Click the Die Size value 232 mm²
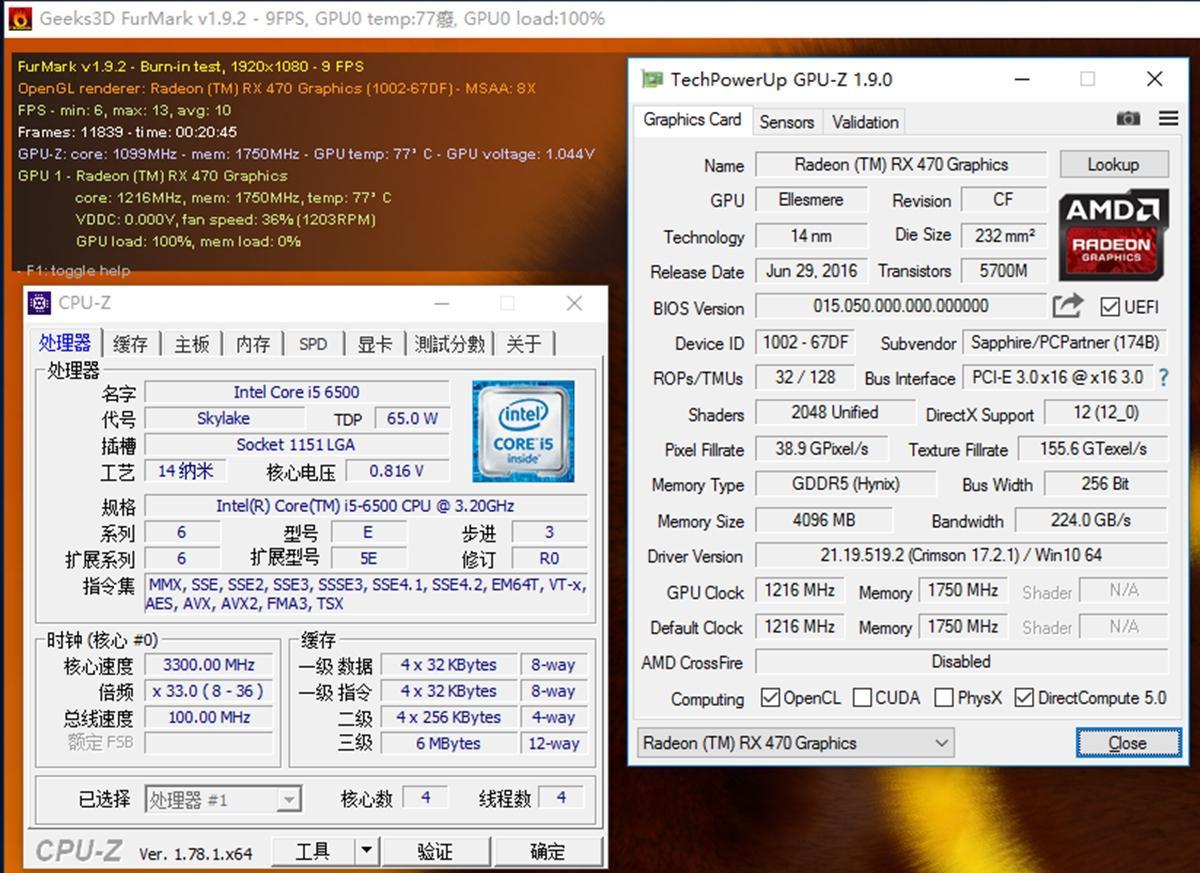The width and height of the screenshot is (1200, 873). pos(1004,235)
